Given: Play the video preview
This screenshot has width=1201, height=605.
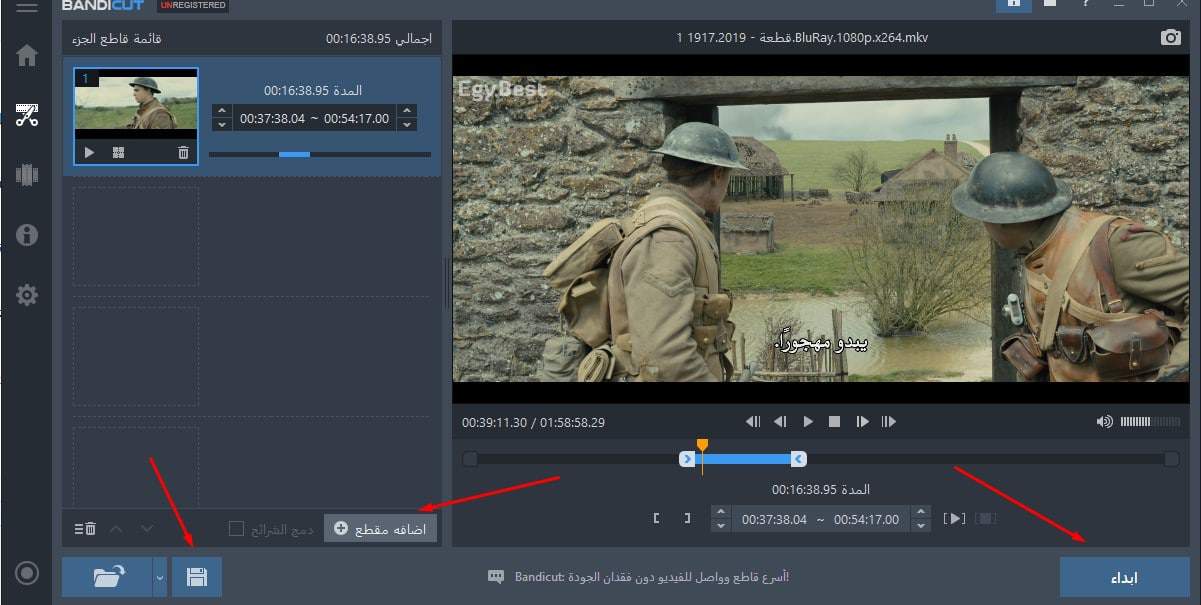Looking at the screenshot, I should 808,422.
